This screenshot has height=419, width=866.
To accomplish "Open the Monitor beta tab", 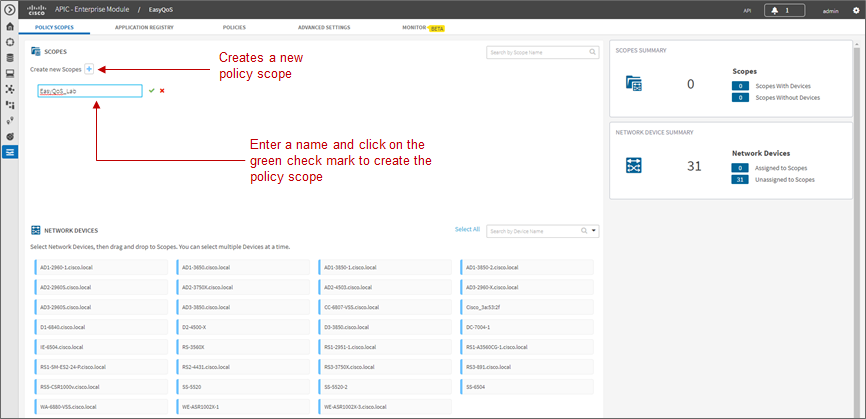I will pyautogui.click(x=424, y=27).
